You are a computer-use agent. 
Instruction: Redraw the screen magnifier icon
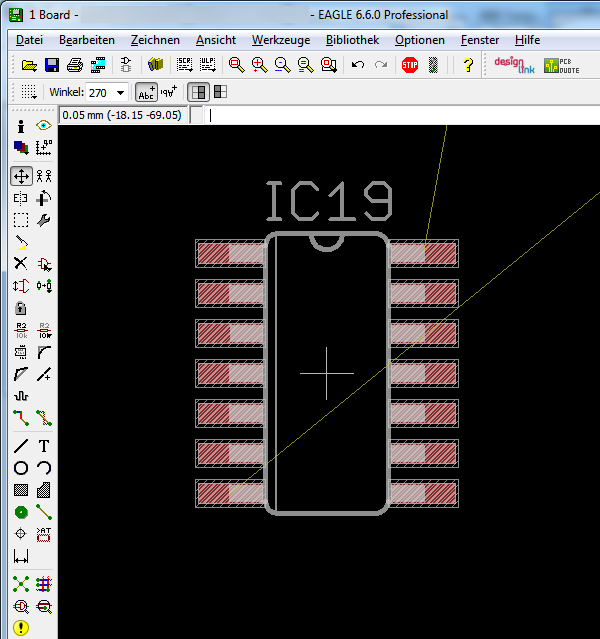pos(305,65)
